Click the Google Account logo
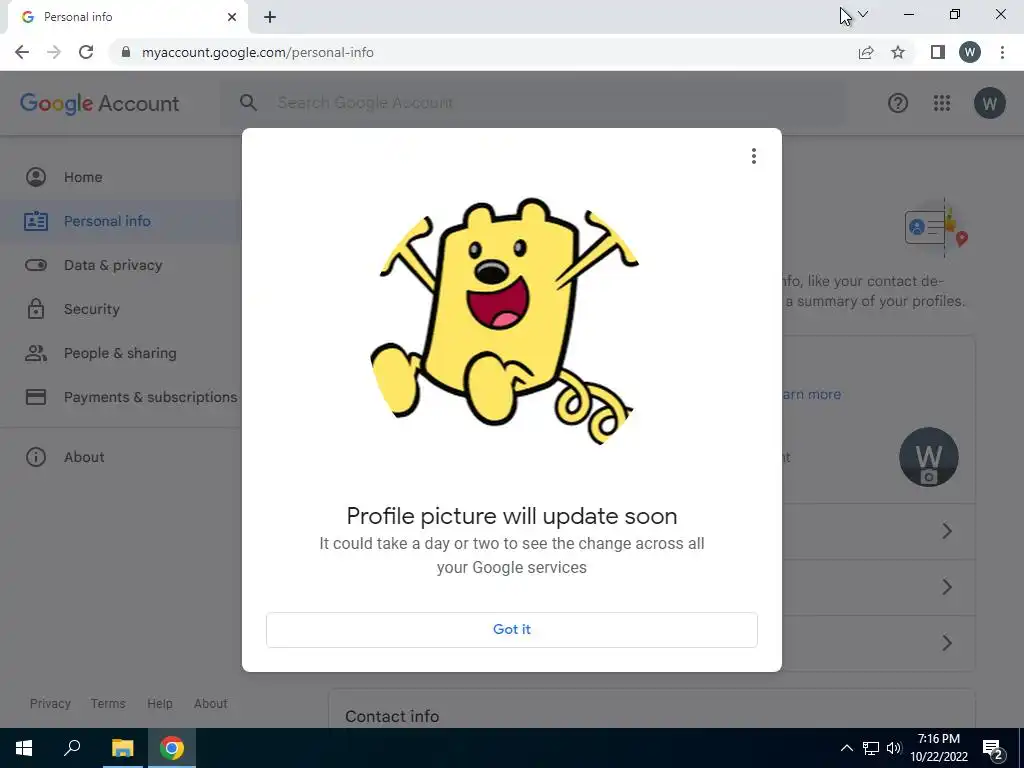The image size is (1024, 768). (x=99, y=103)
